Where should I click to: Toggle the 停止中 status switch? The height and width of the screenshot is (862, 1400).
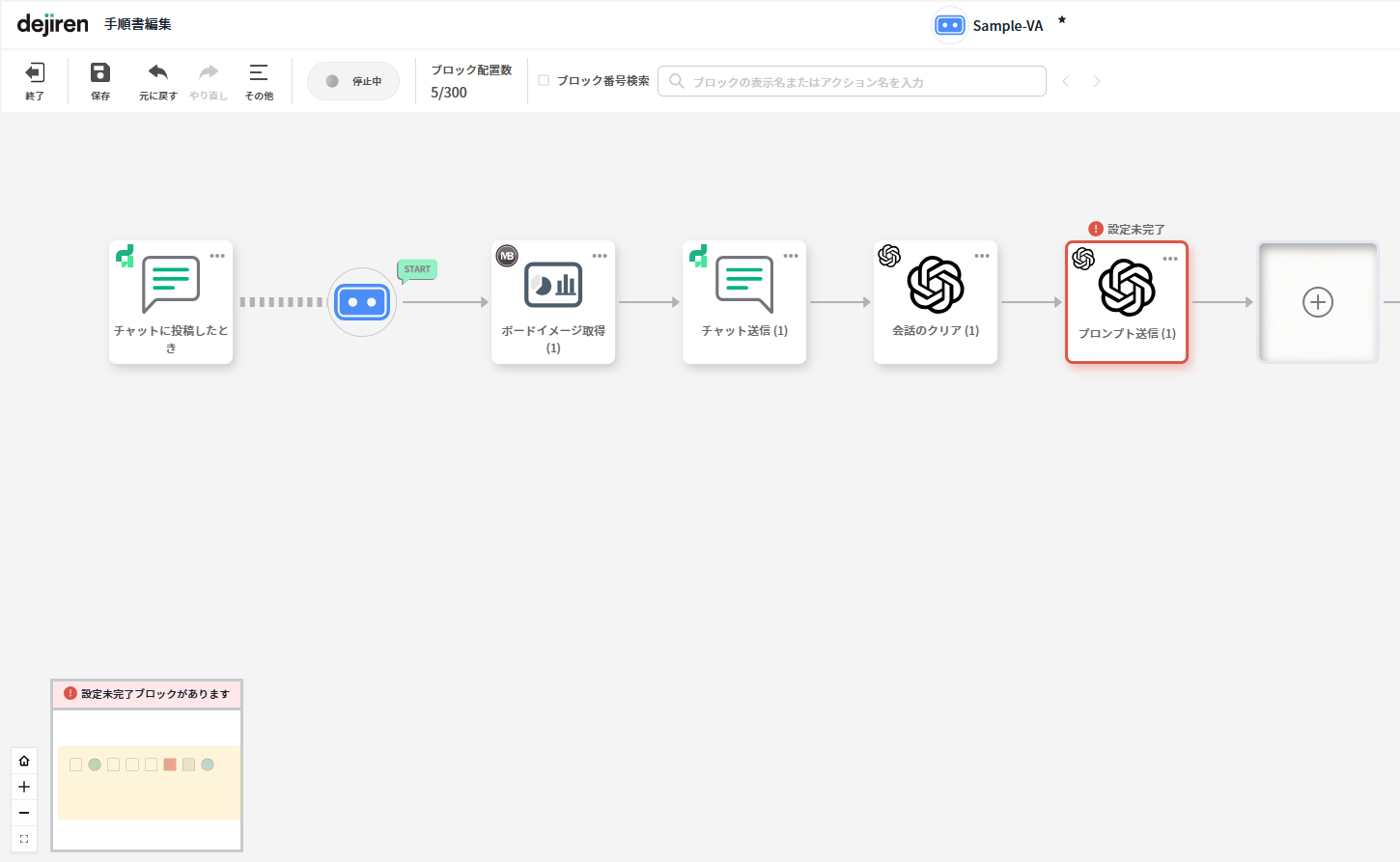point(353,81)
